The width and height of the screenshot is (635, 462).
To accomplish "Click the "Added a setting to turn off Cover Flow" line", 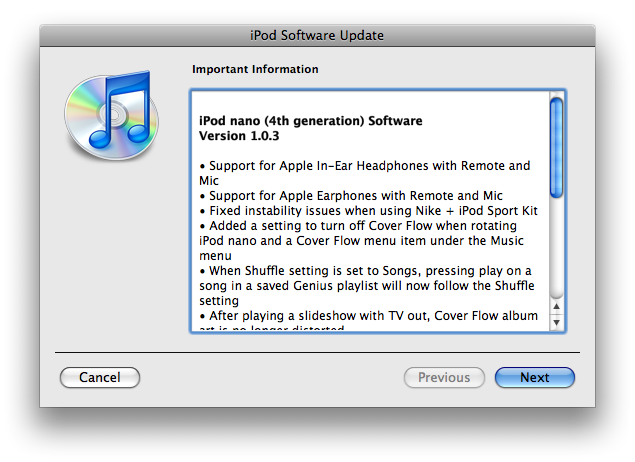I will (358, 226).
